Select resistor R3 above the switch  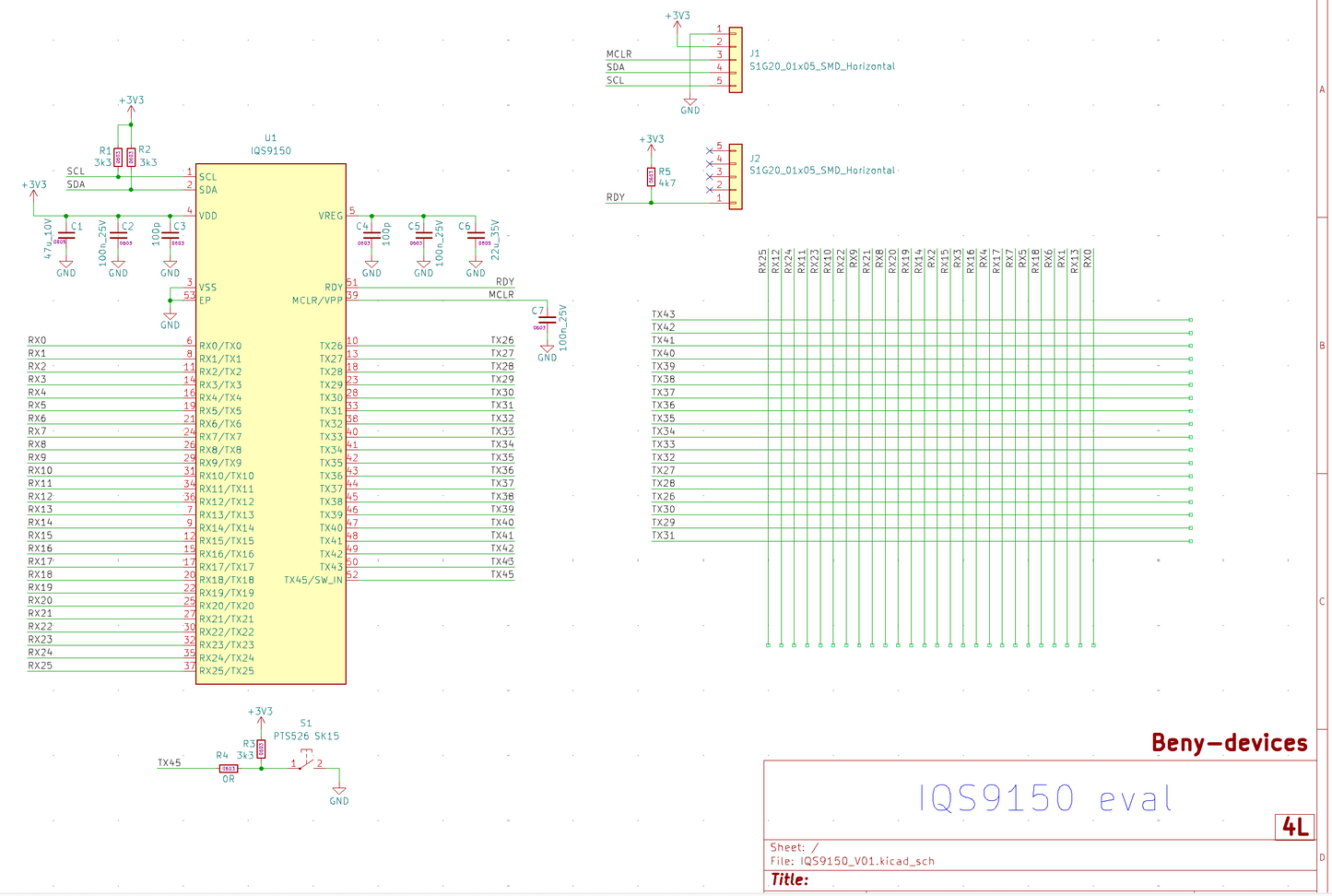261,749
